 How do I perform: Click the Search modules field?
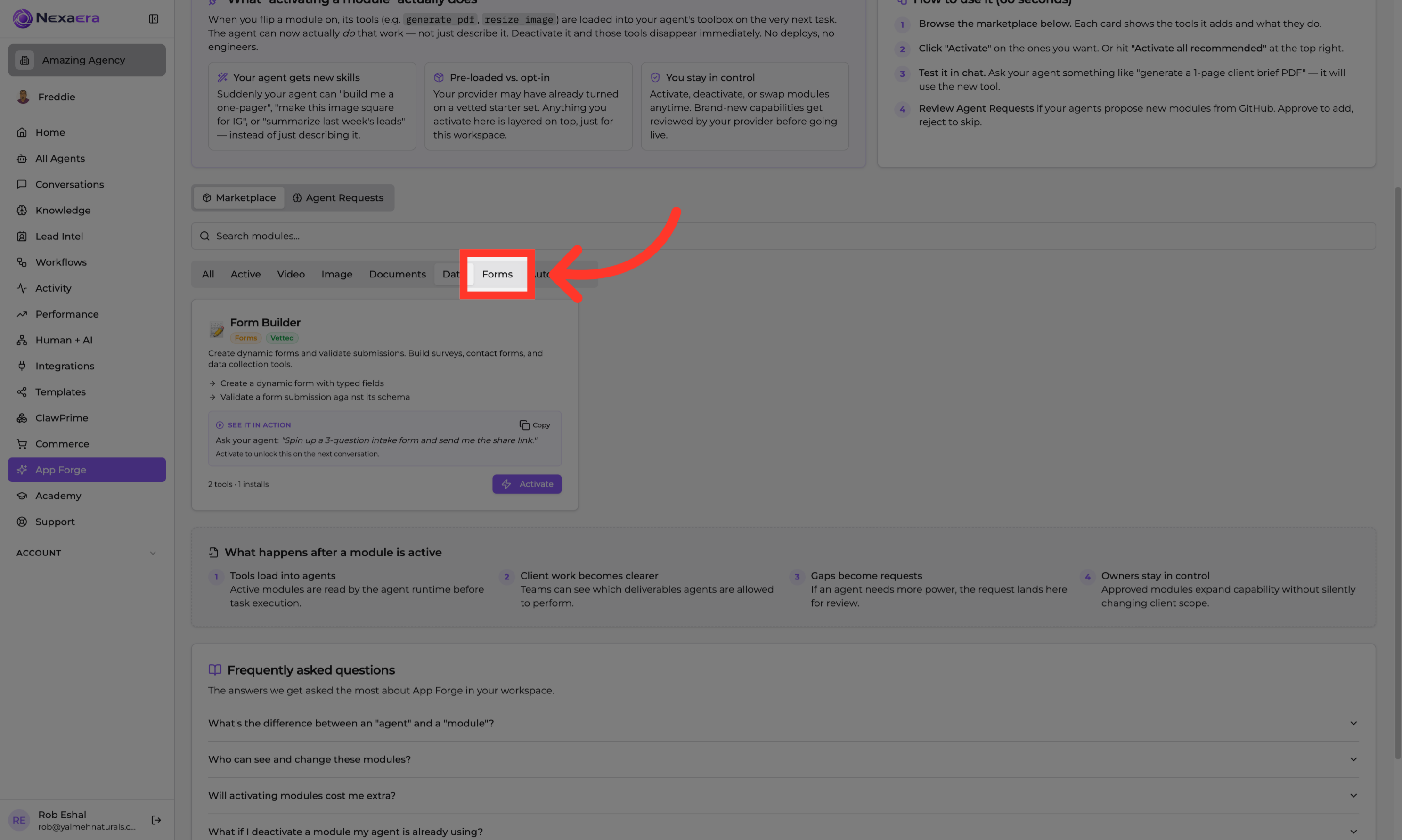783,236
